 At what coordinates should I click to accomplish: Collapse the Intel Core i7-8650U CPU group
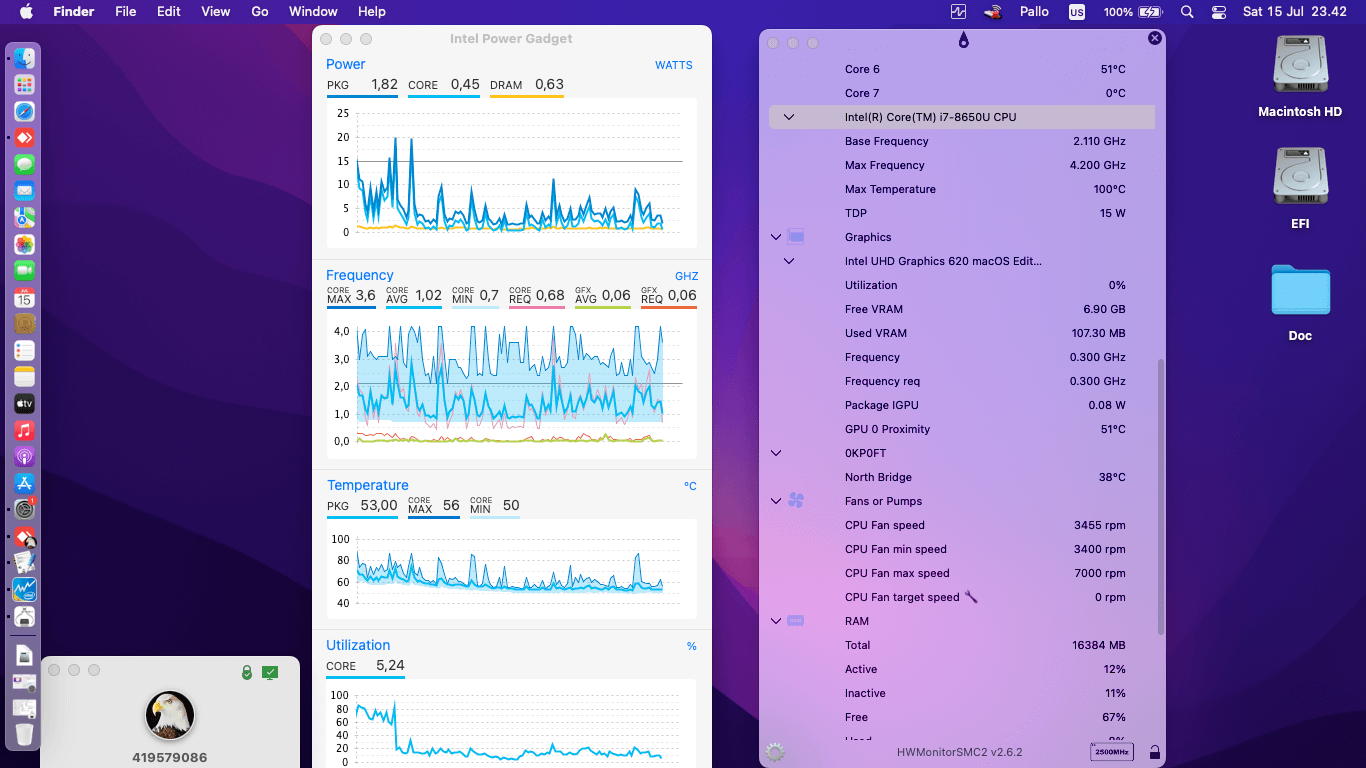point(789,117)
